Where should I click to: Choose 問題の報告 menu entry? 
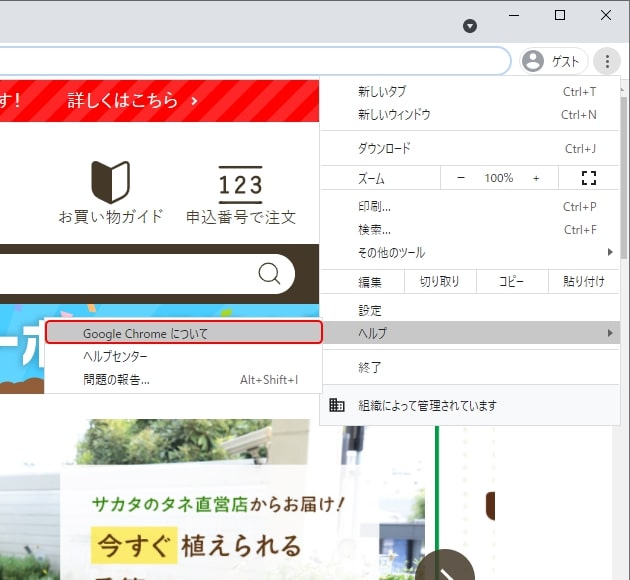pyautogui.click(x=116, y=380)
